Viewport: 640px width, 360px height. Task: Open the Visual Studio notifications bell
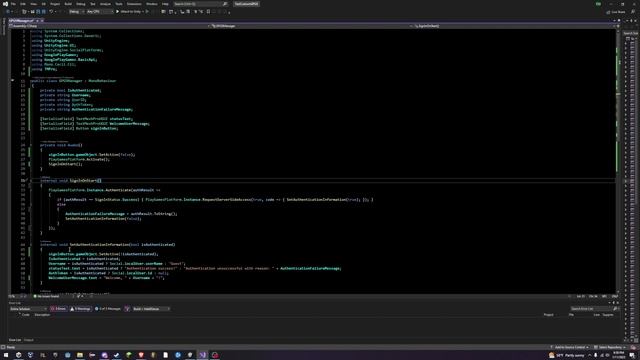tap(633, 347)
